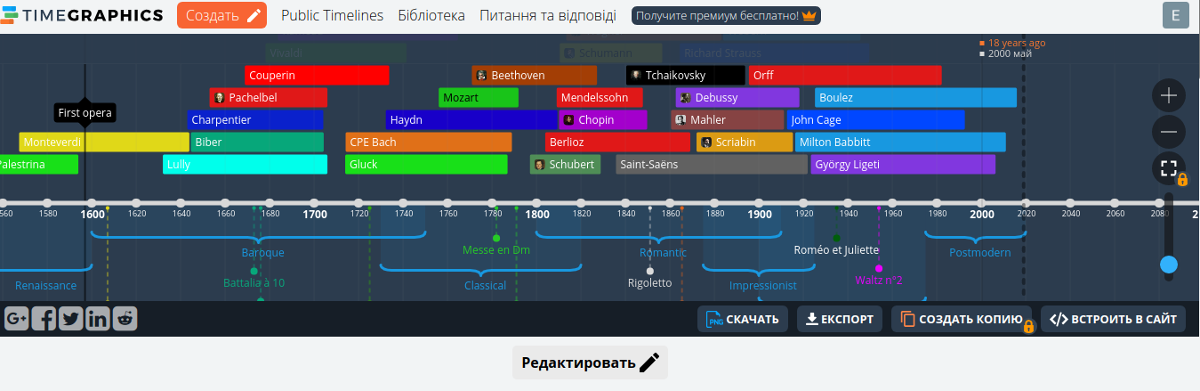Select the Gluck timeline bar
The image size is (1200, 391).
(x=427, y=164)
